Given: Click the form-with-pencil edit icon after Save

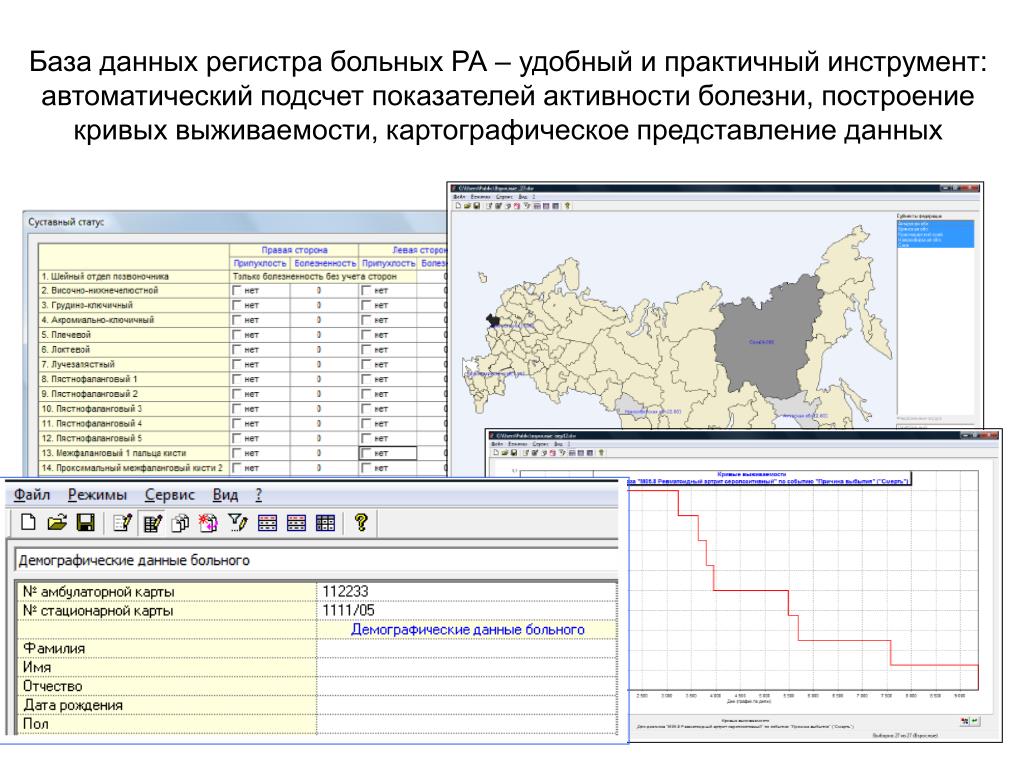Looking at the screenshot, I should [123, 522].
